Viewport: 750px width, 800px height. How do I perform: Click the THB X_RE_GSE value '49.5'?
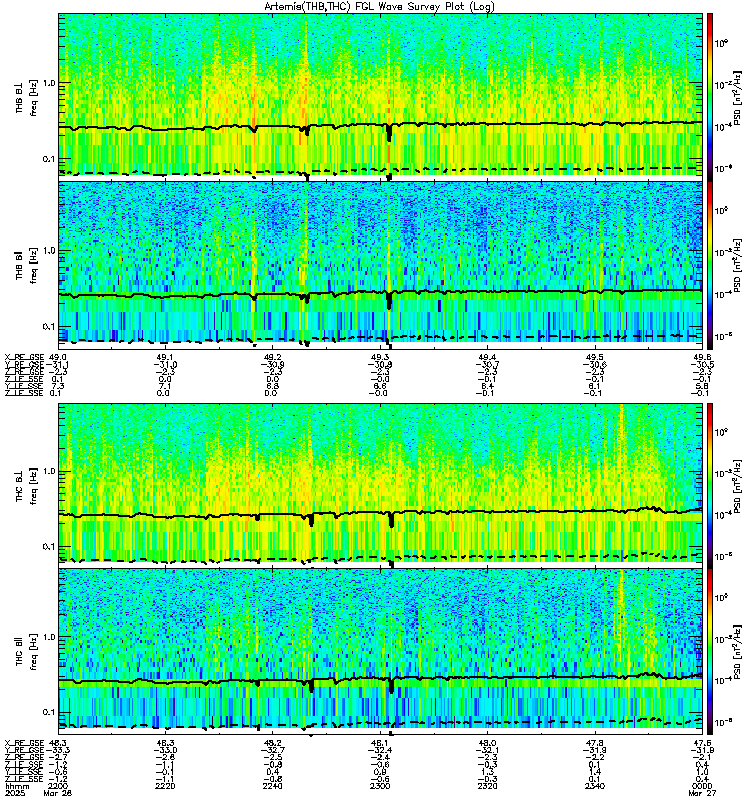tap(595, 357)
